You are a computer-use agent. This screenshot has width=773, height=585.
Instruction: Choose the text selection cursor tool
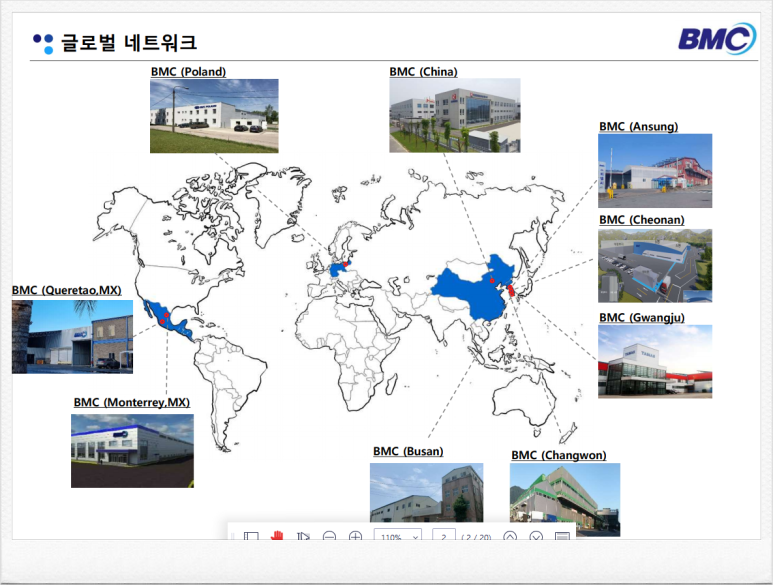(303, 536)
